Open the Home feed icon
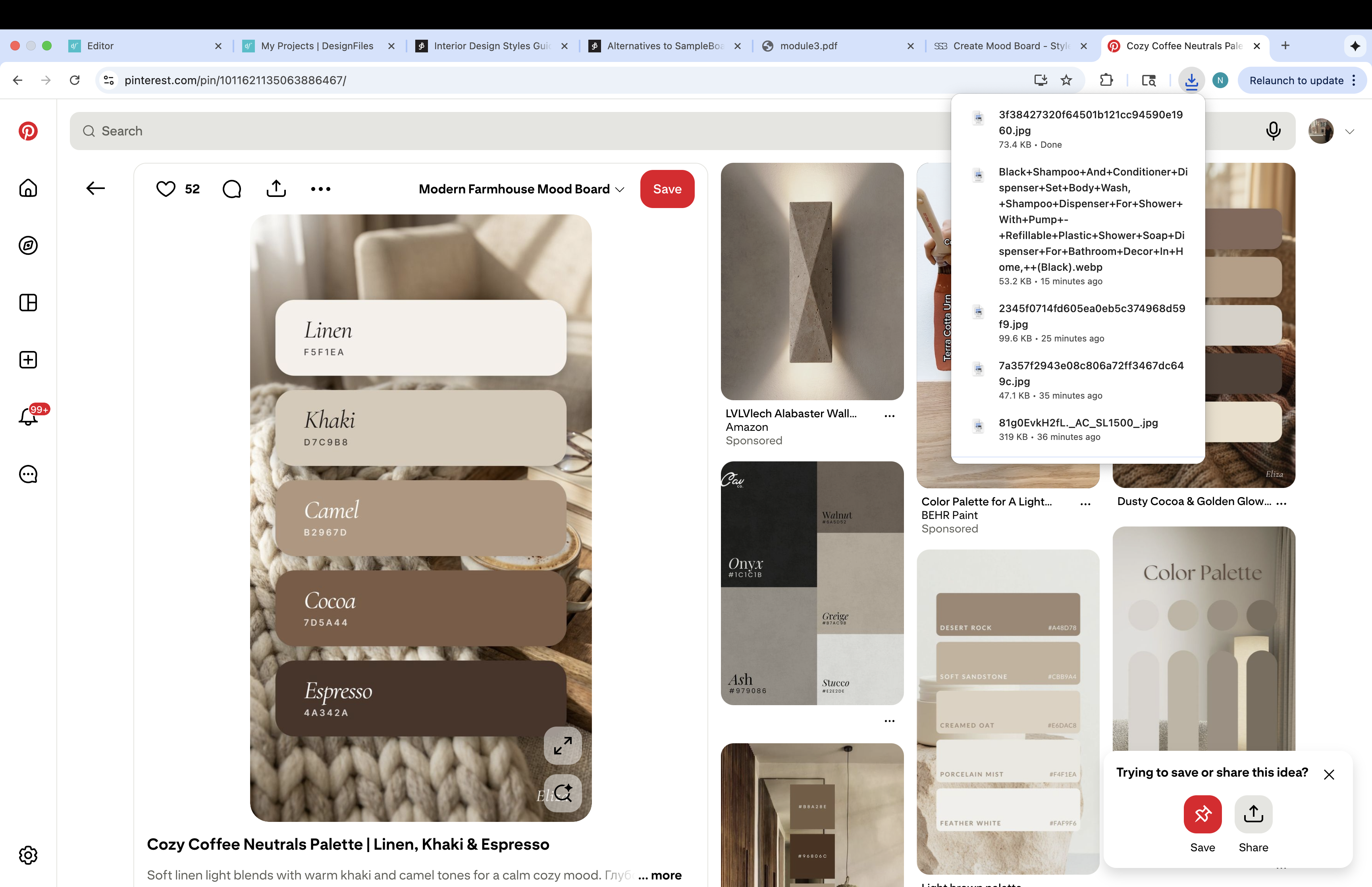The width and height of the screenshot is (1372, 887). pyautogui.click(x=28, y=188)
